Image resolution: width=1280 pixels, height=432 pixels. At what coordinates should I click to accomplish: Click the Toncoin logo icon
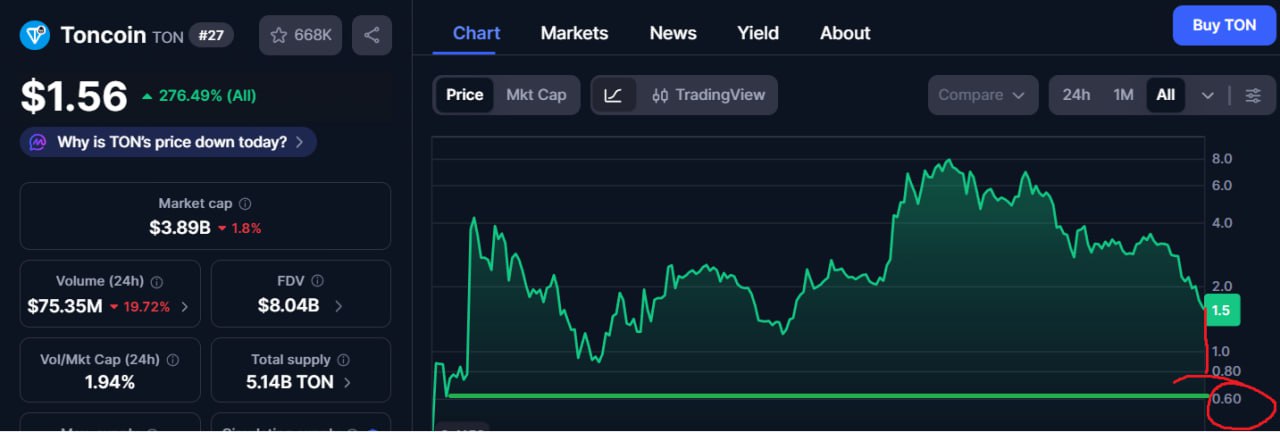[37, 35]
